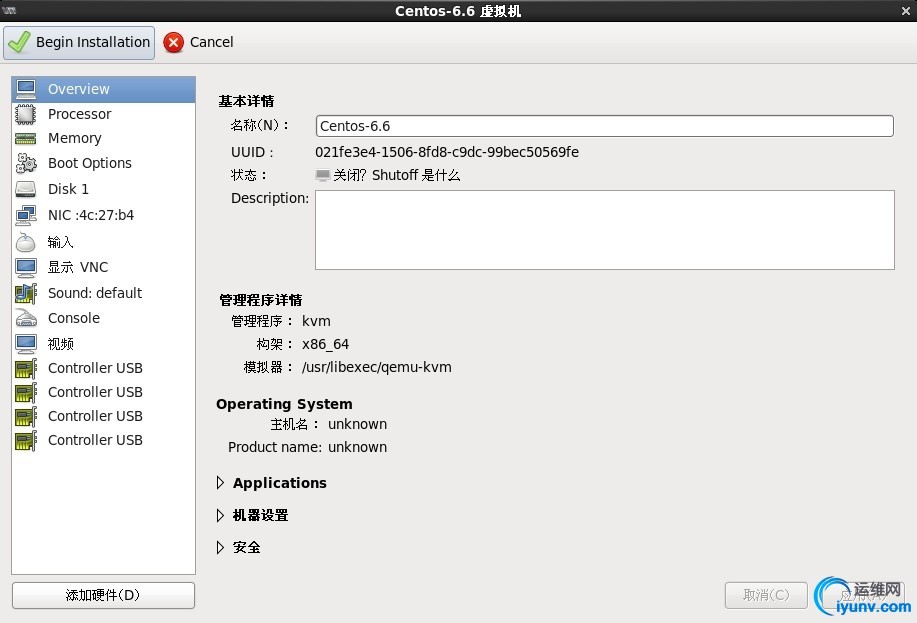
Task: Open the Disk 1 row
Action: [x=104, y=189]
